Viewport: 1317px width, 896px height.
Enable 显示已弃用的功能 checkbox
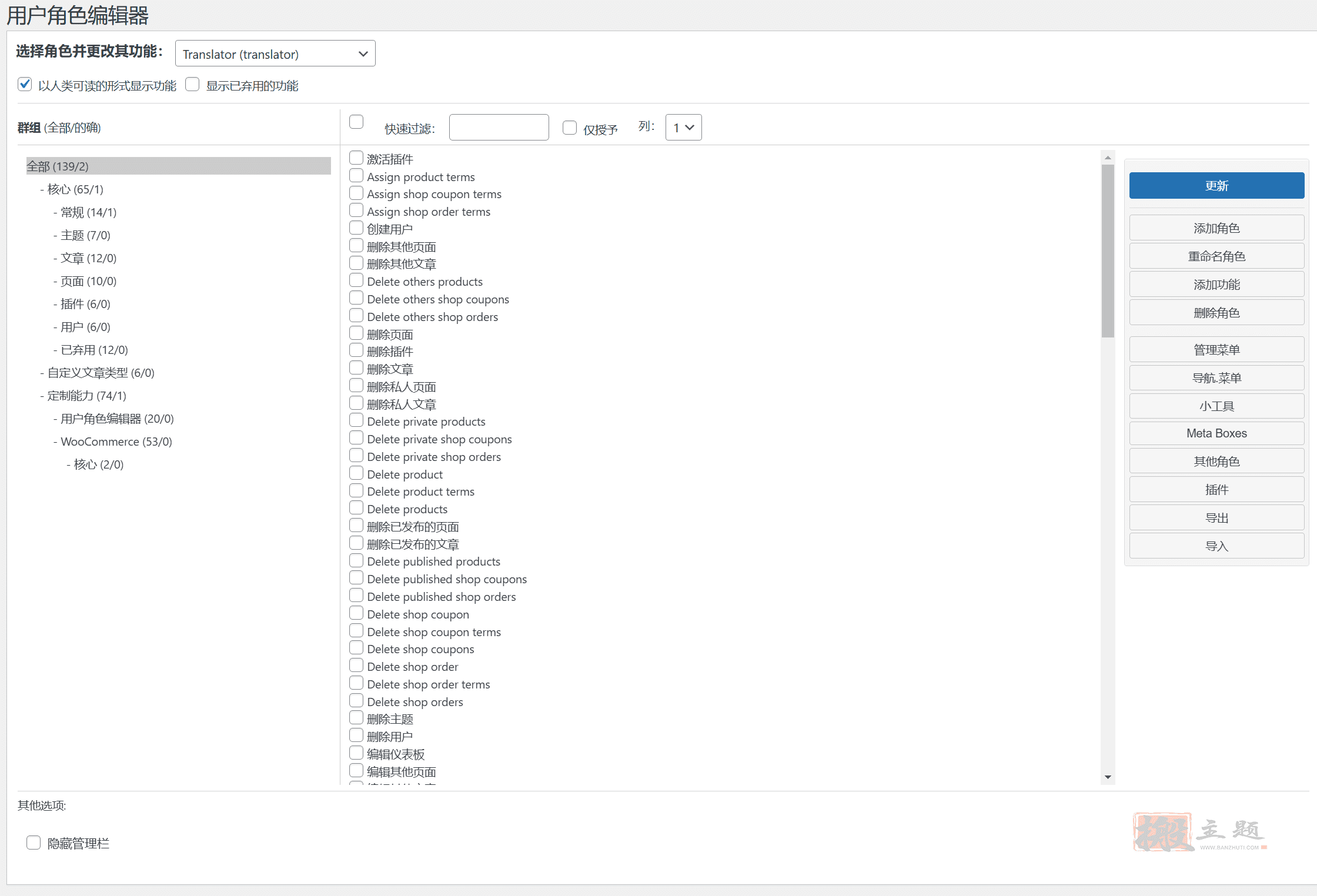(x=192, y=84)
